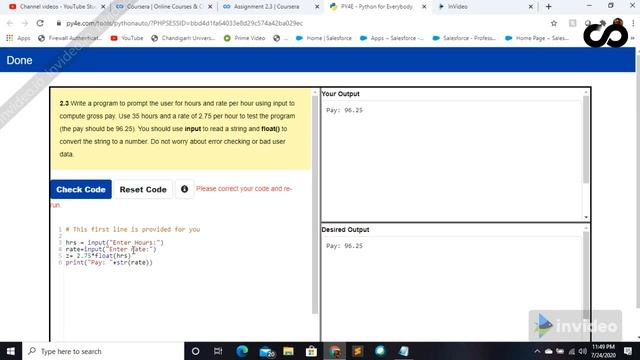Open the Salesforce - Professional bookmark
Image resolution: width=640 pixels, height=360 pixels.
(x=464, y=38)
